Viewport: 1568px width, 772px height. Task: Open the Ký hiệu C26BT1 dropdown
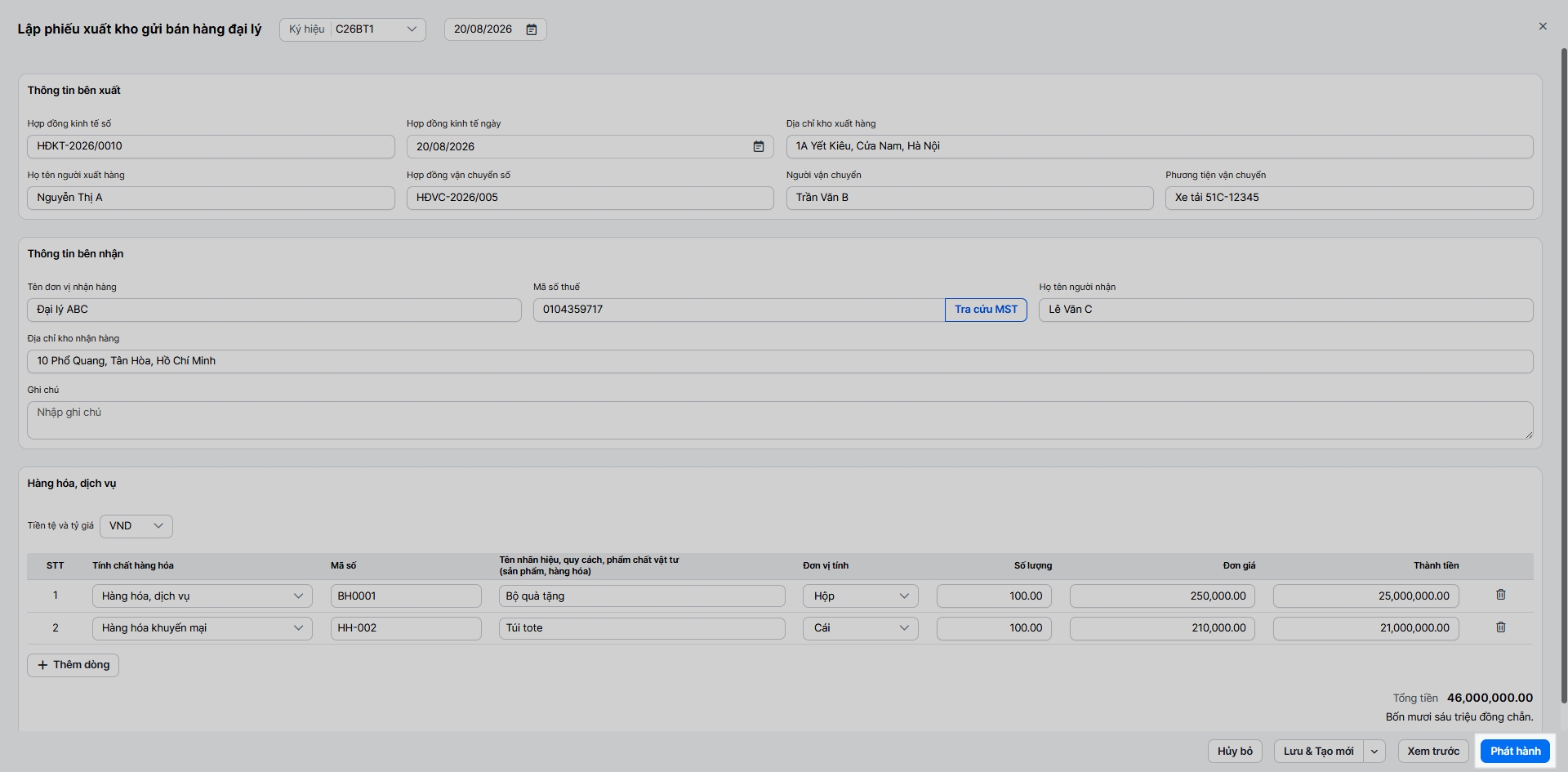tap(353, 29)
